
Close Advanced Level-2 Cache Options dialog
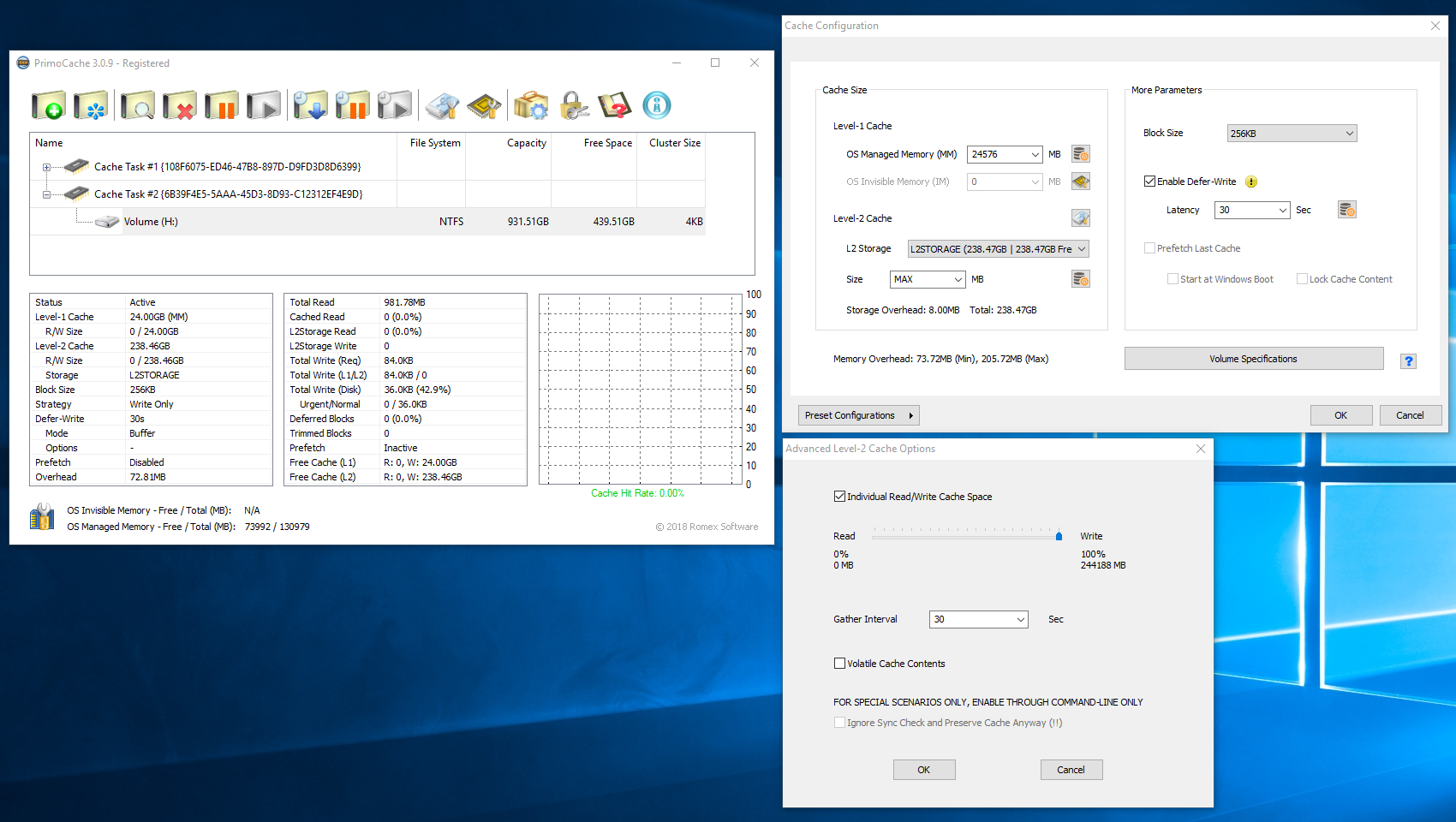(x=1201, y=449)
